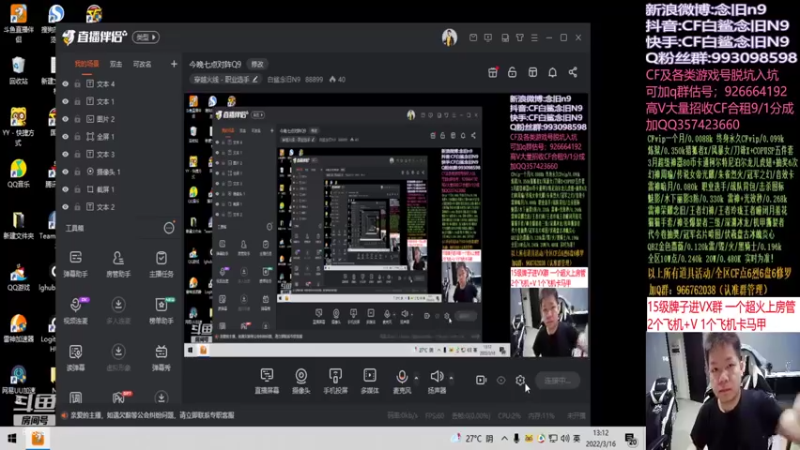Open the 读弹幕 tool
This screenshot has height=450, width=800.
pos(76,357)
